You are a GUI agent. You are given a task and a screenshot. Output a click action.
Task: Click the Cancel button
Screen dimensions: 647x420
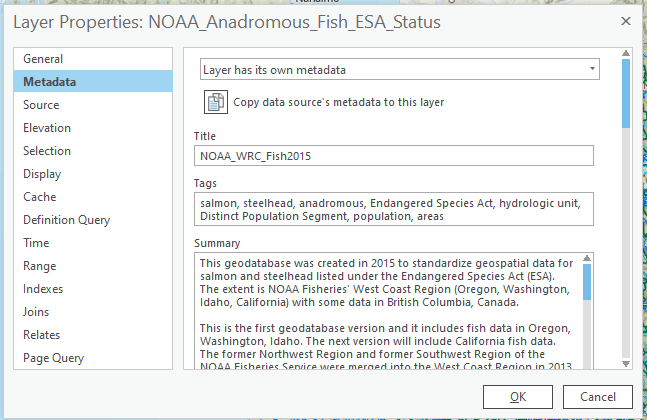[597, 397]
